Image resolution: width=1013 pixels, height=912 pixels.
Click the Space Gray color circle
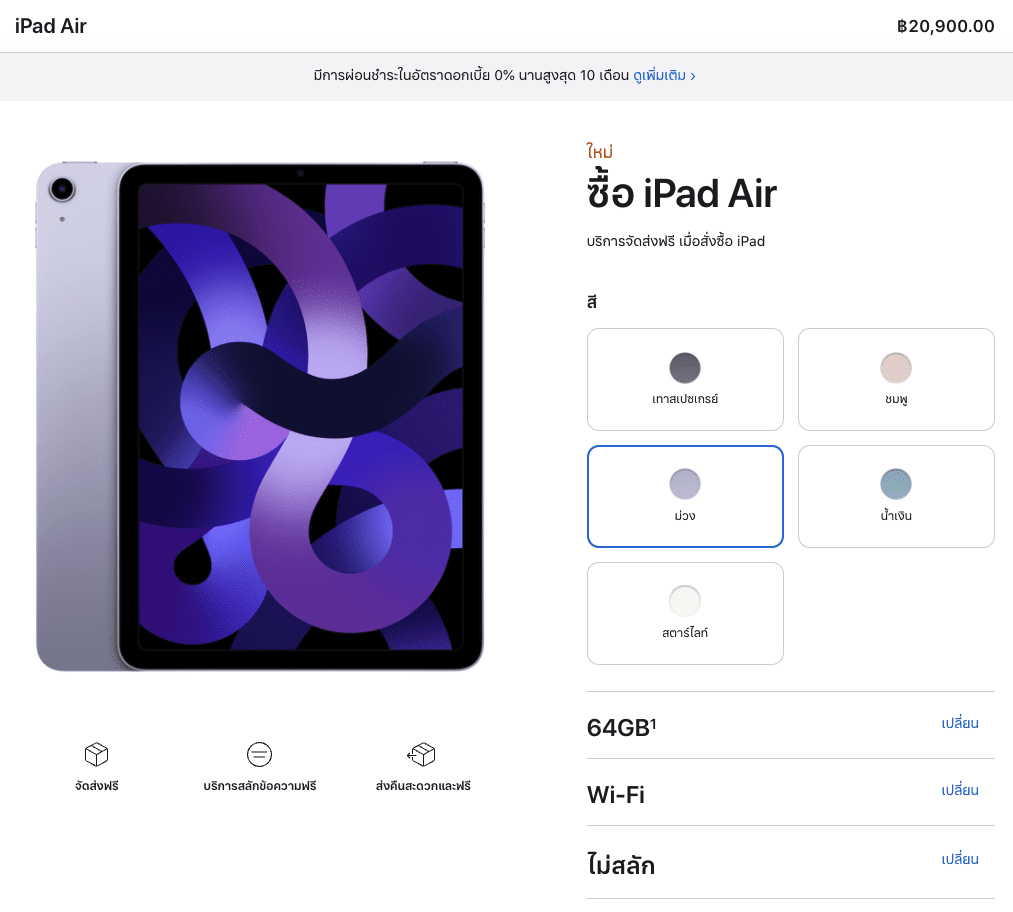click(x=685, y=368)
